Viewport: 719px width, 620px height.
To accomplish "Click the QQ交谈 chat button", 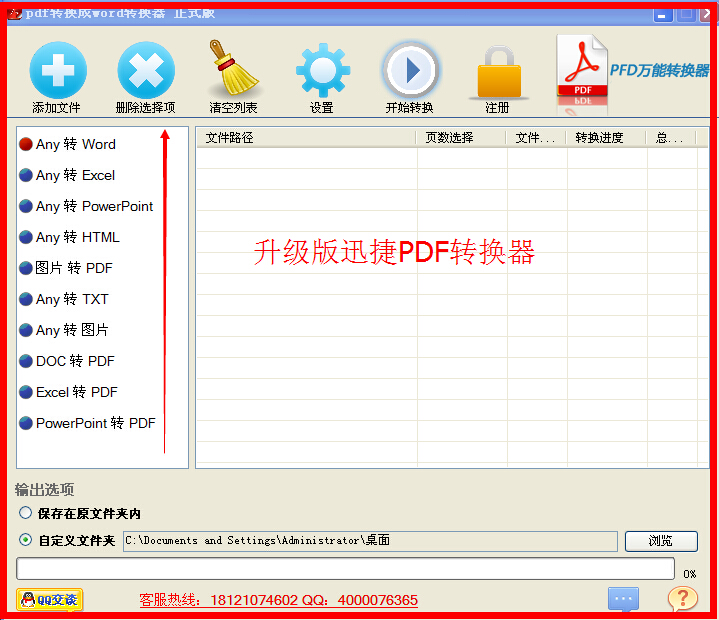I will click(x=50, y=599).
